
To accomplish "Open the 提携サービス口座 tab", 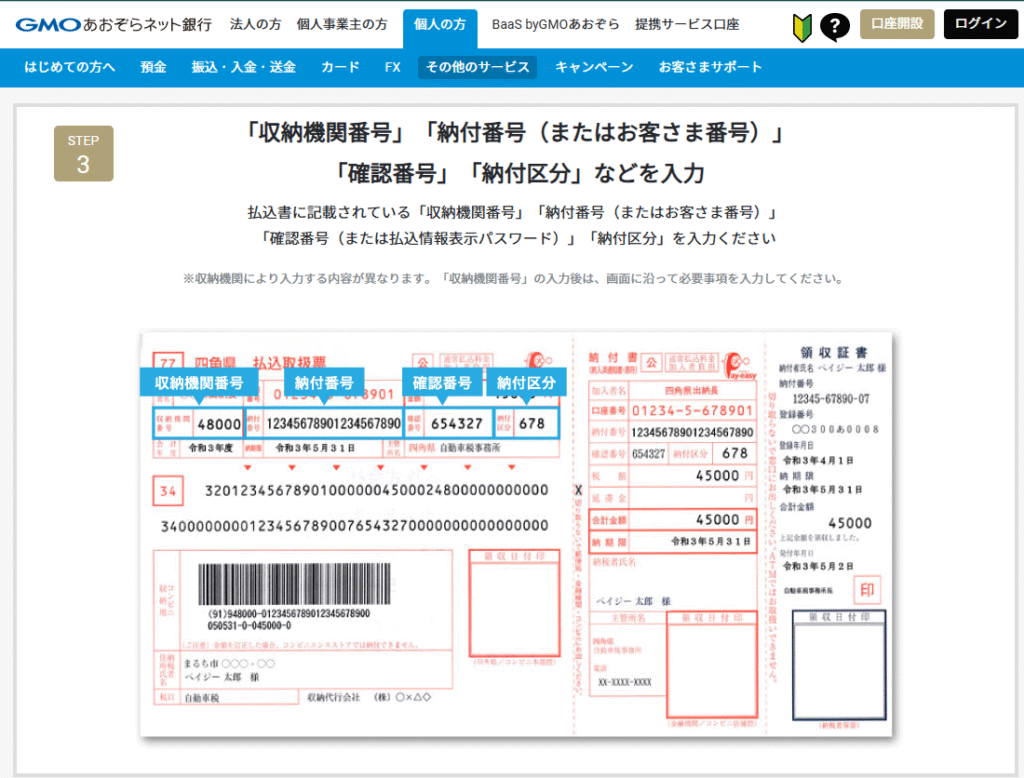I will click(687, 25).
